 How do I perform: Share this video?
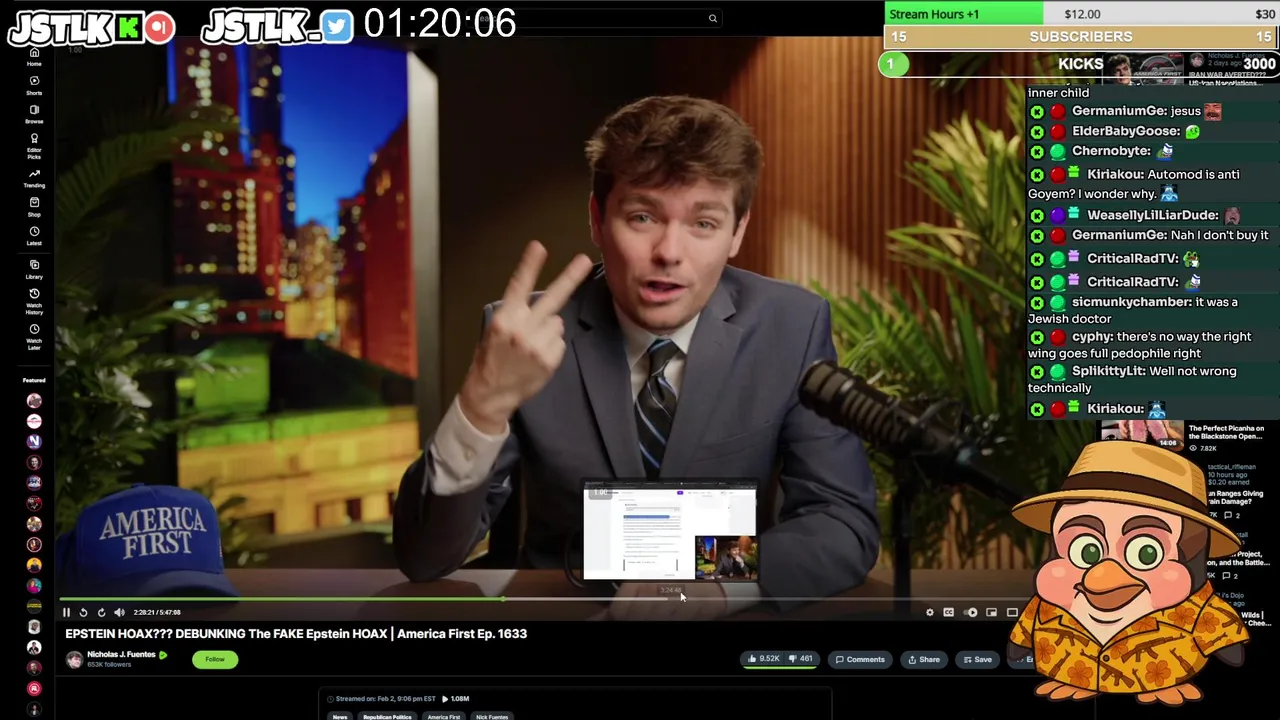924,659
